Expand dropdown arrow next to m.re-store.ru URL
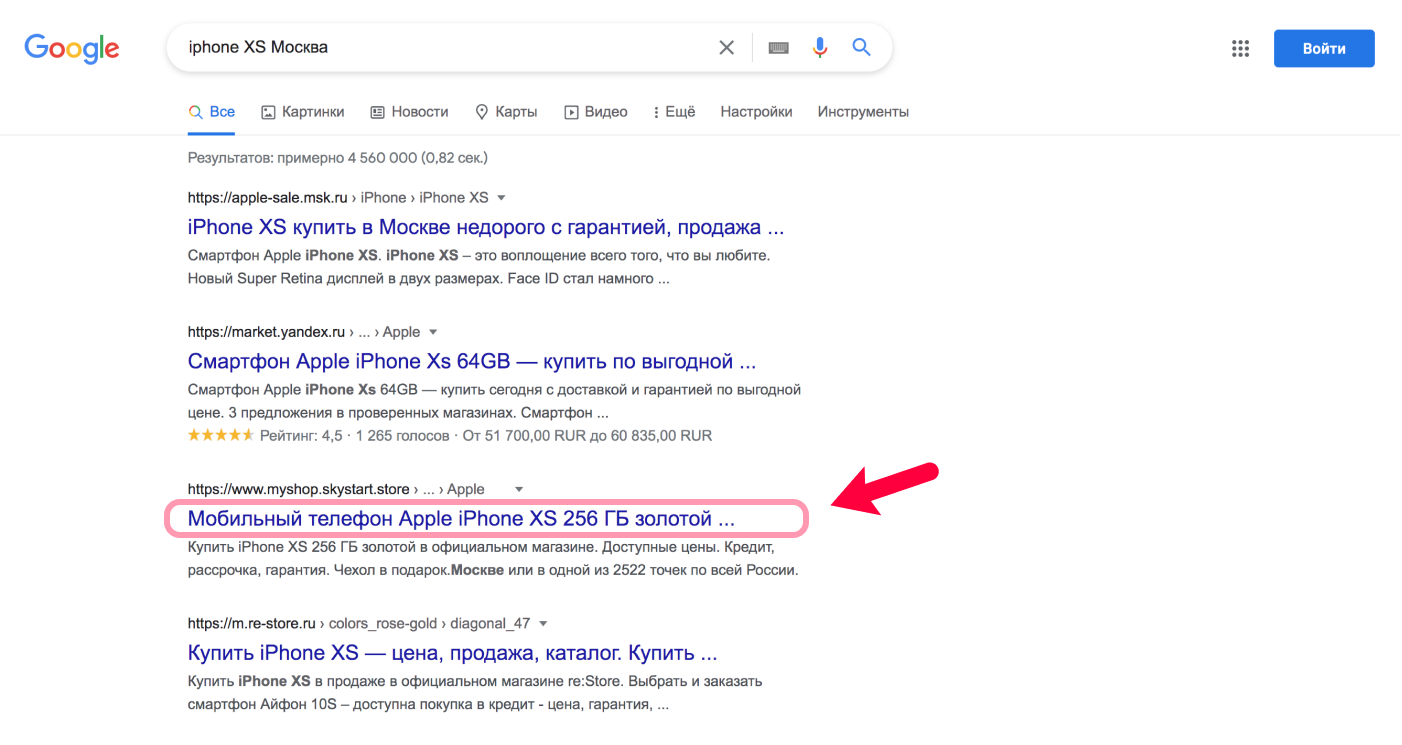 coord(543,624)
